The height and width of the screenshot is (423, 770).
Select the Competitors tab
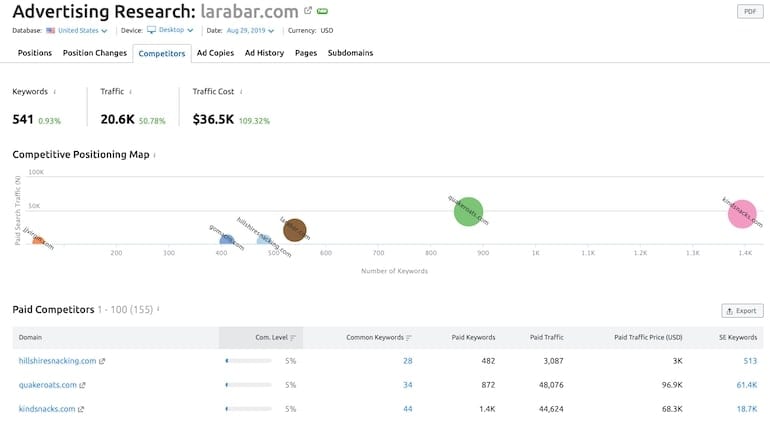tap(162, 54)
